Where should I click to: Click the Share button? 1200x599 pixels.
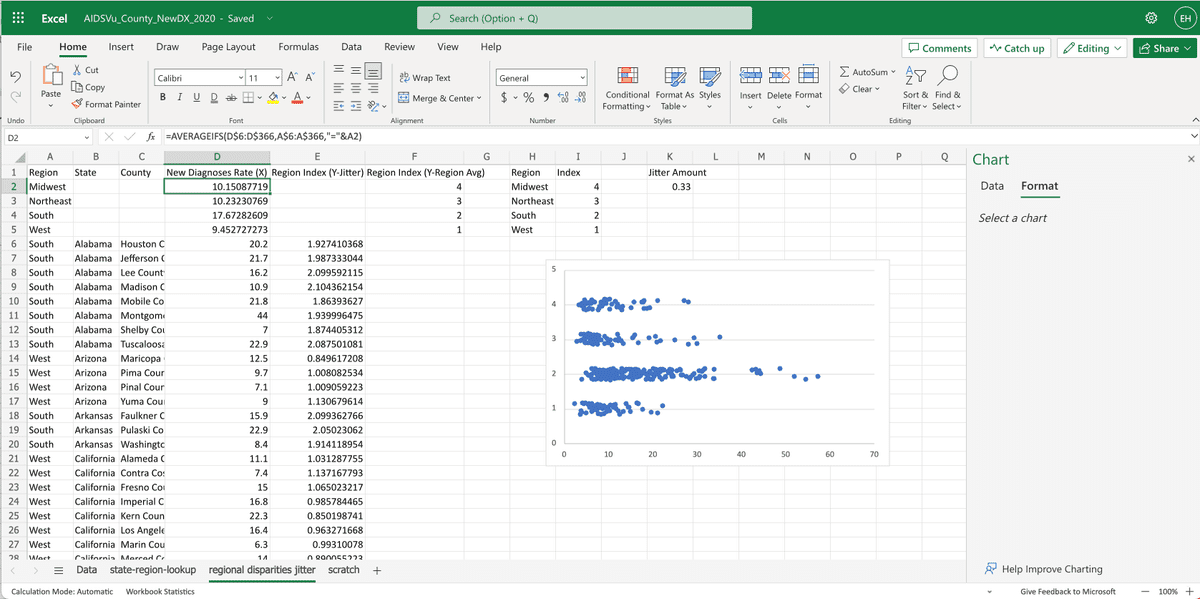tap(1163, 47)
